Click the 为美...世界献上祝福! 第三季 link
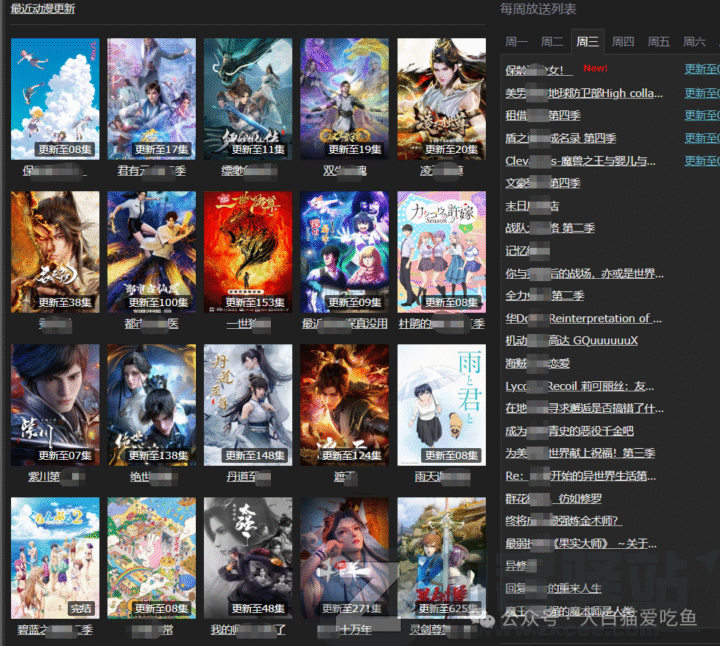Image resolution: width=720 pixels, height=646 pixels. click(x=580, y=453)
